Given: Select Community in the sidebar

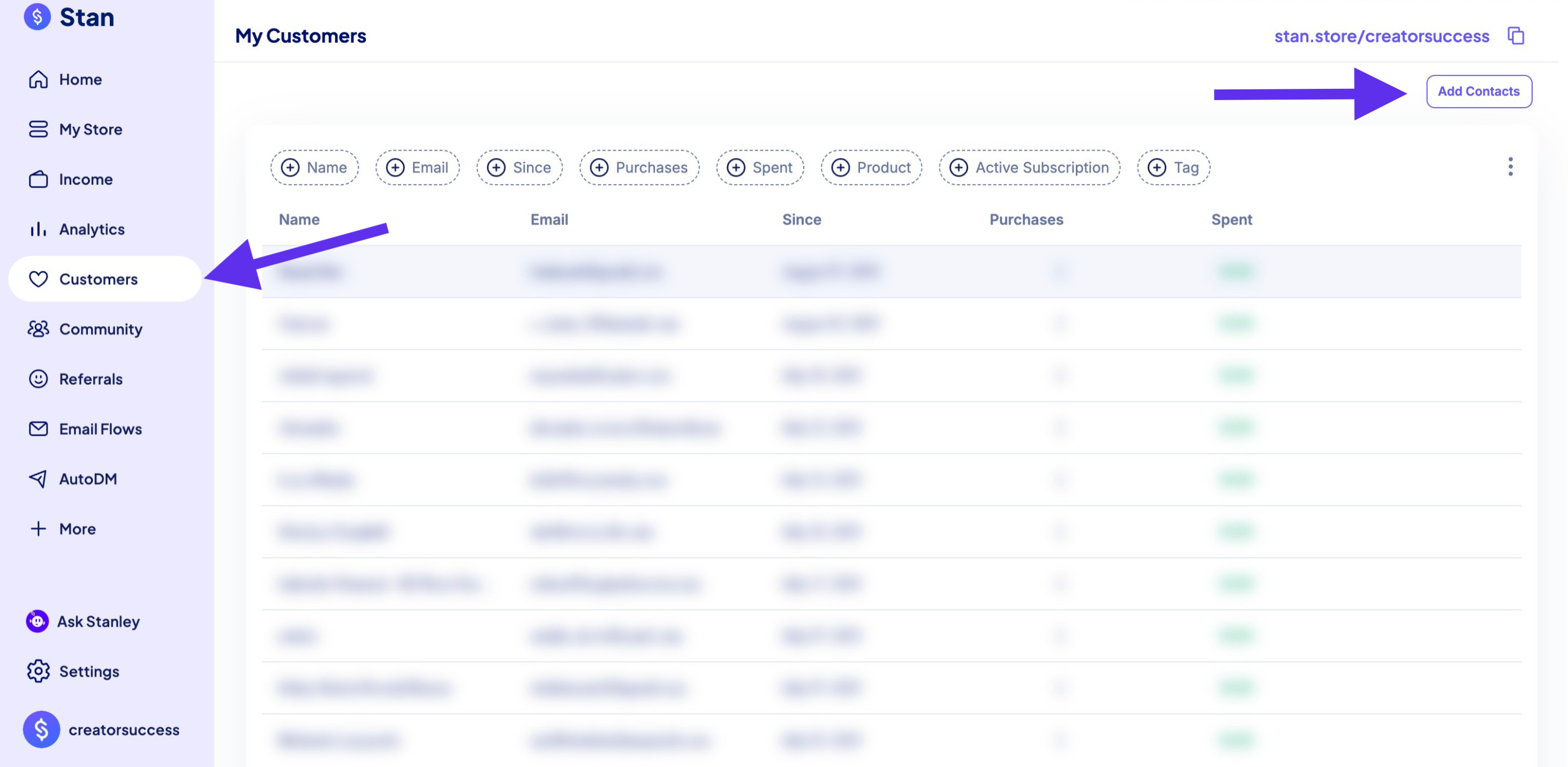Looking at the screenshot, I should (x=101, y=329).
